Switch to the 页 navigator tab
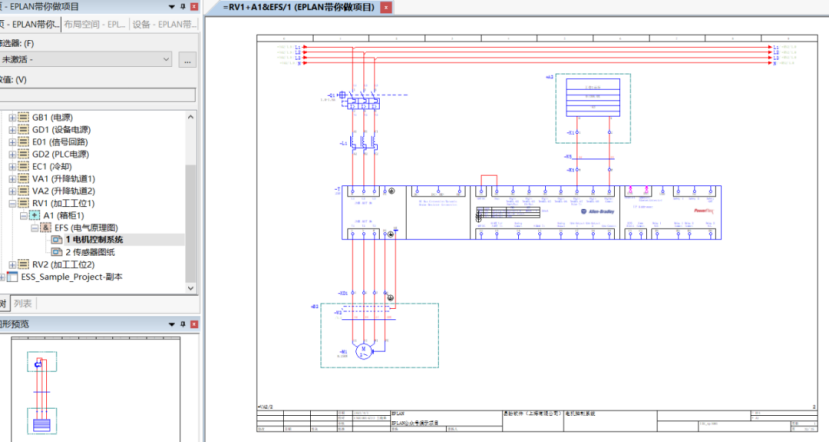Screen dimensions: 830x442 (x=30, y=24)
